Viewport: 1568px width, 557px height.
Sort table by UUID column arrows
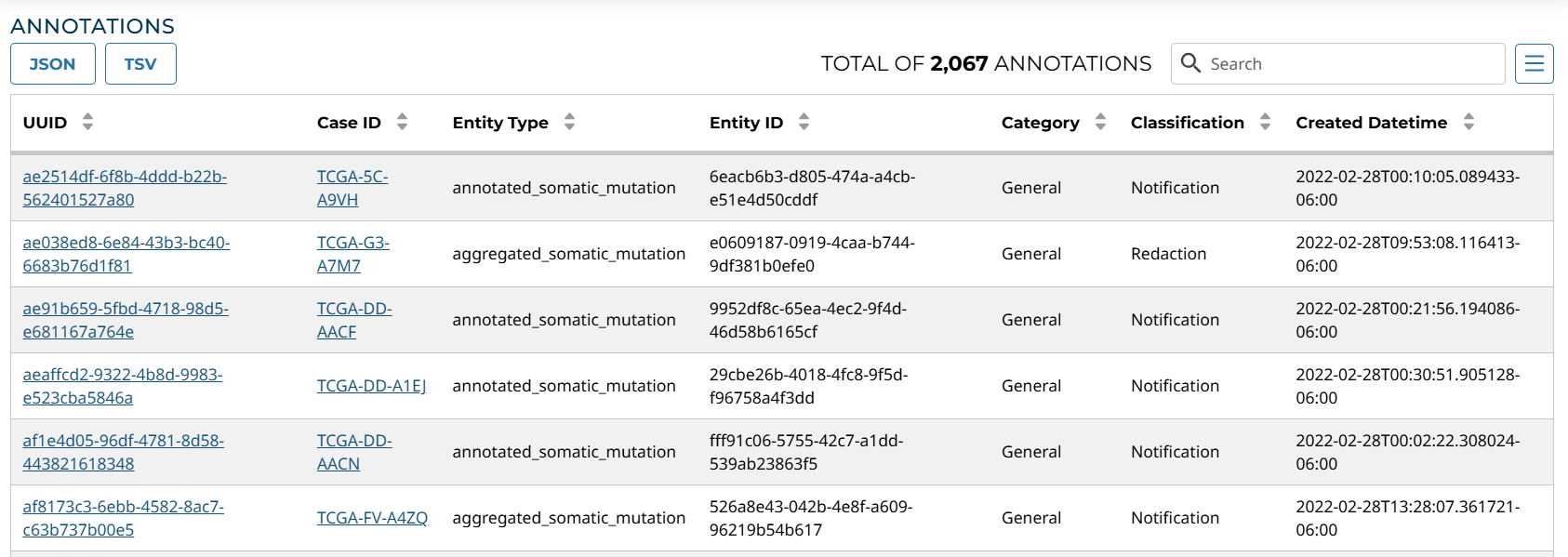click(x=87, y=122)
